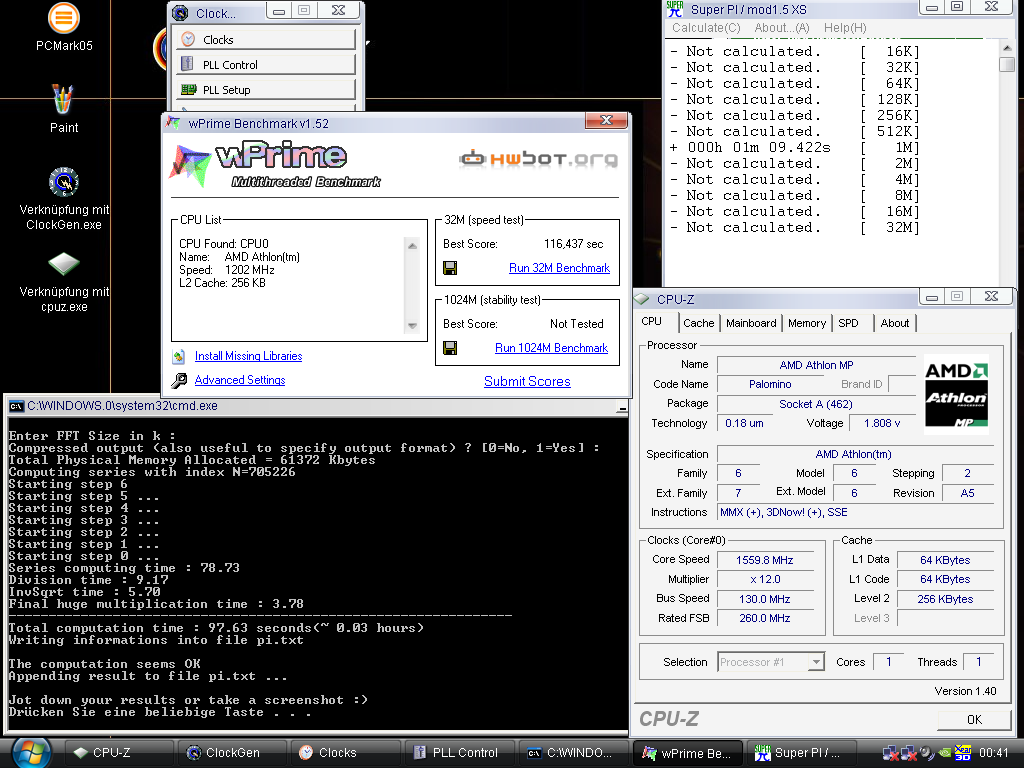Click the Install Missing Libraries icon
This screenshot has width=1024, height=768.
pos(178,357)
